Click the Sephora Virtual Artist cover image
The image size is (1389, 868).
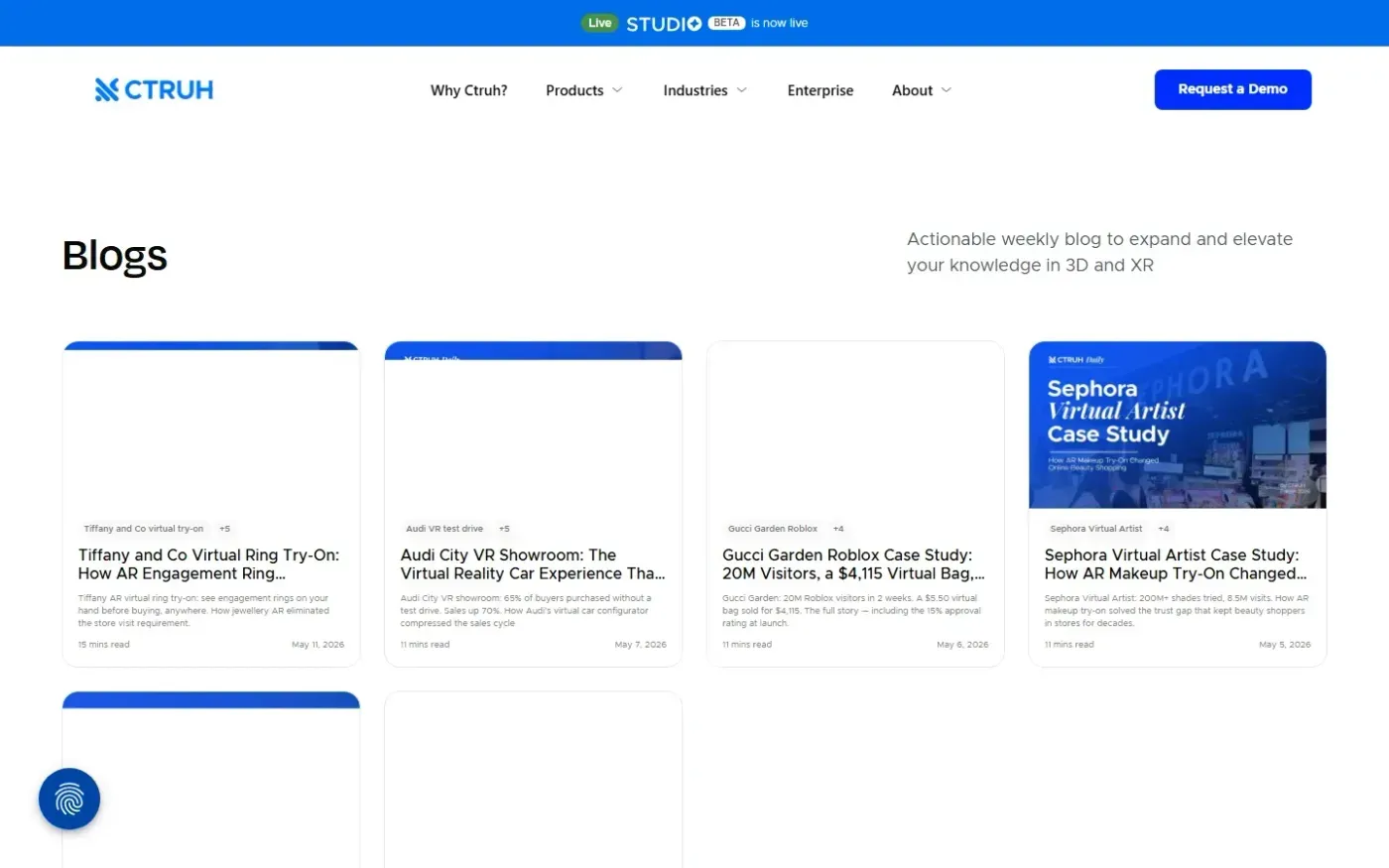point(1178,425)
